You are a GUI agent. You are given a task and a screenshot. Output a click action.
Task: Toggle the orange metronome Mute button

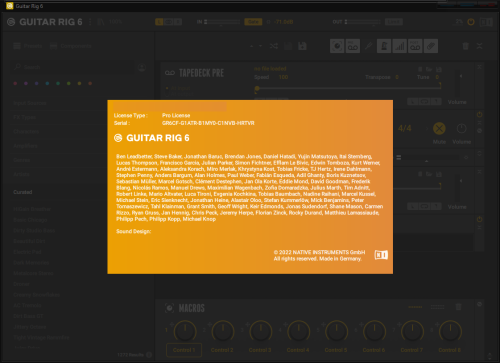[x=439, y=129]
